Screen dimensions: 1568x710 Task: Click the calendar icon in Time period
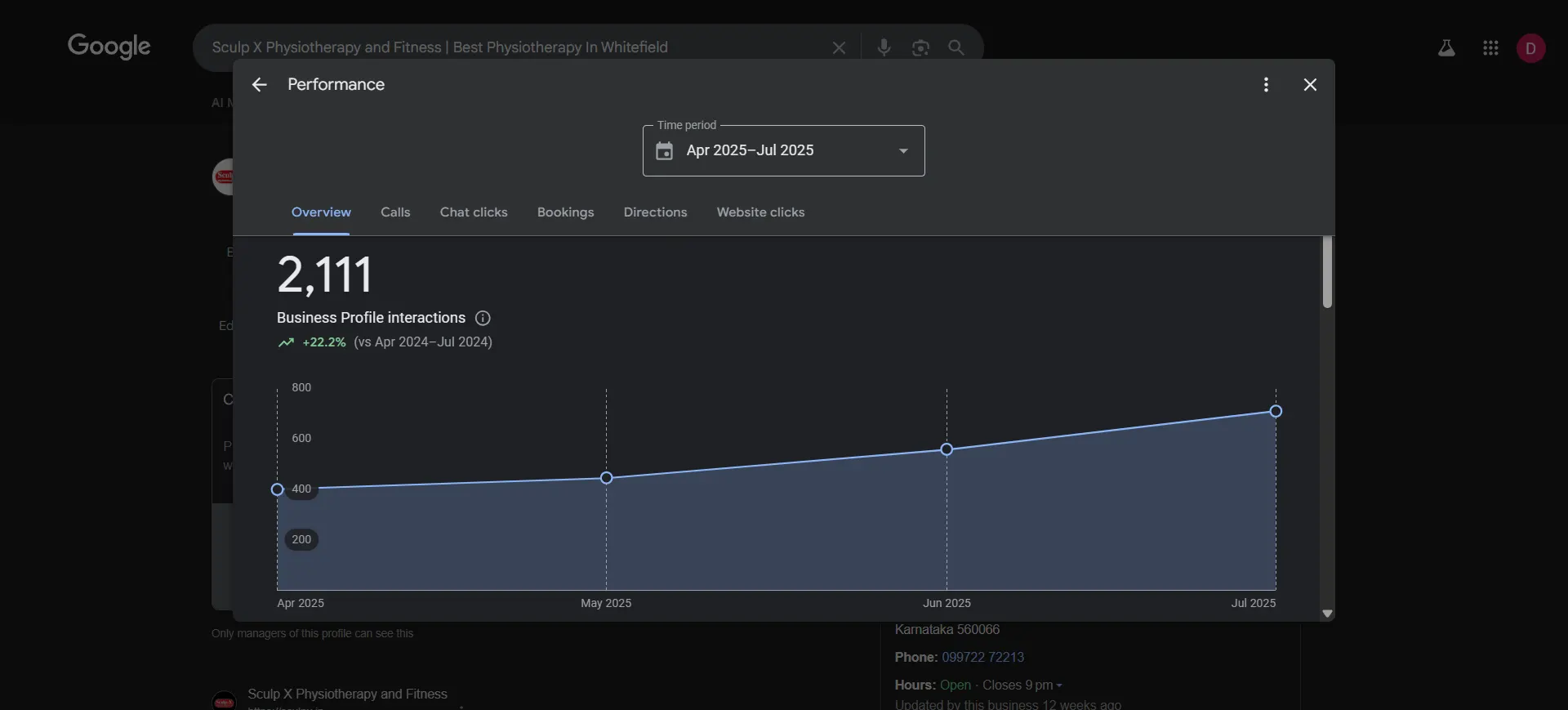point(665,151)
